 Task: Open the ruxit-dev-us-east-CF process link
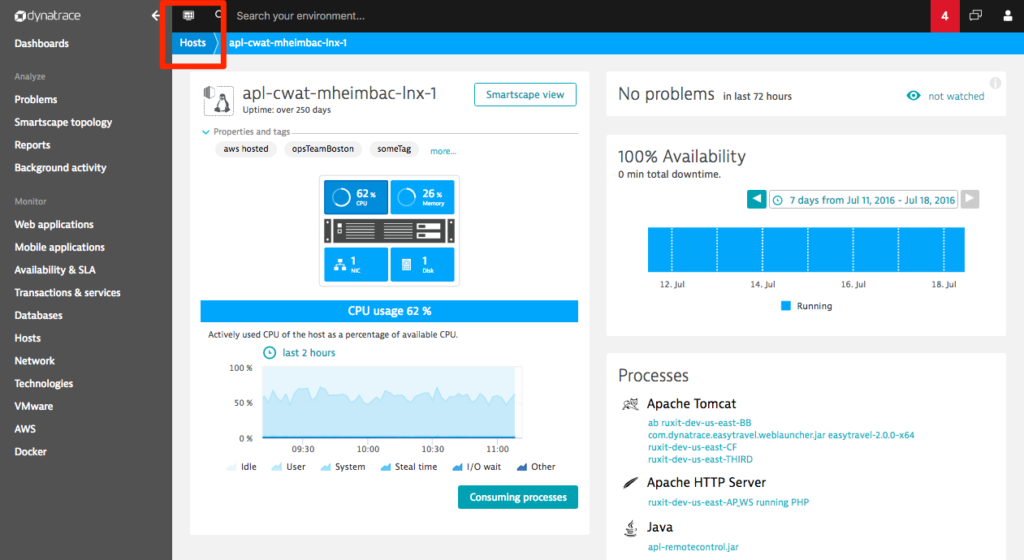pos(692,447)
